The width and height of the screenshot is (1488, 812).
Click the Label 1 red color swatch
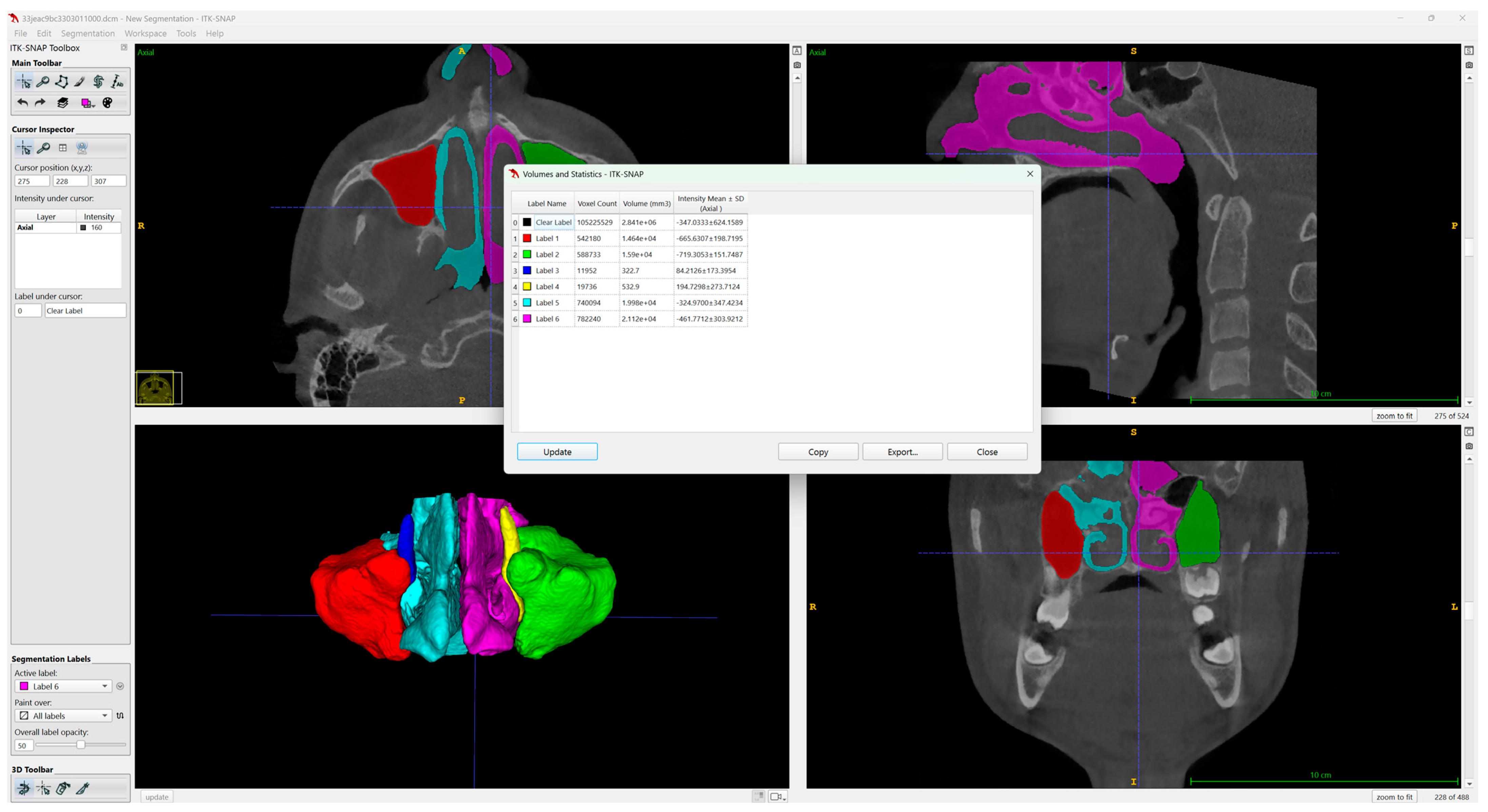527,238
